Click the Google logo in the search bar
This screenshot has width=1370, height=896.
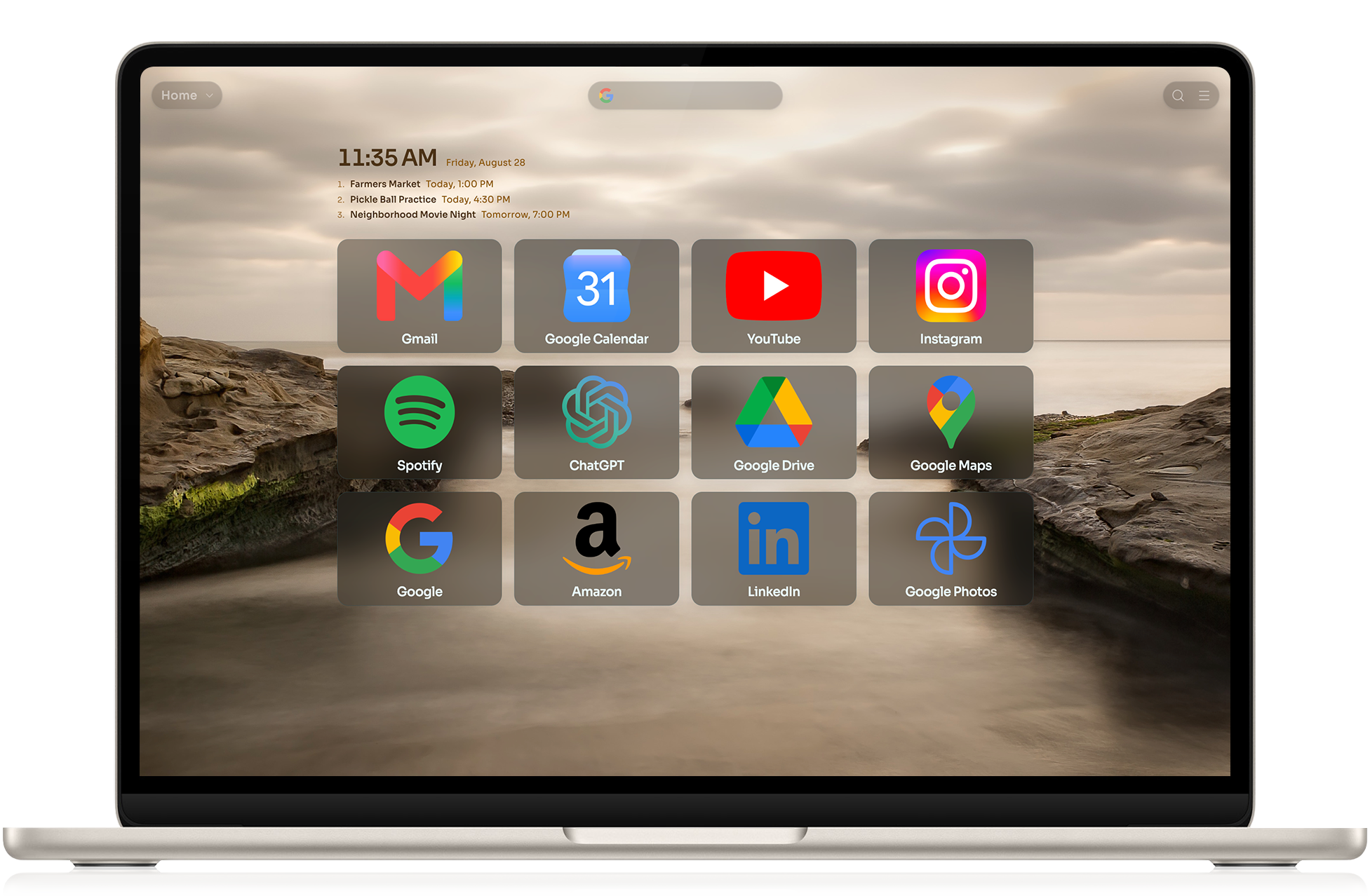[606, 95]
